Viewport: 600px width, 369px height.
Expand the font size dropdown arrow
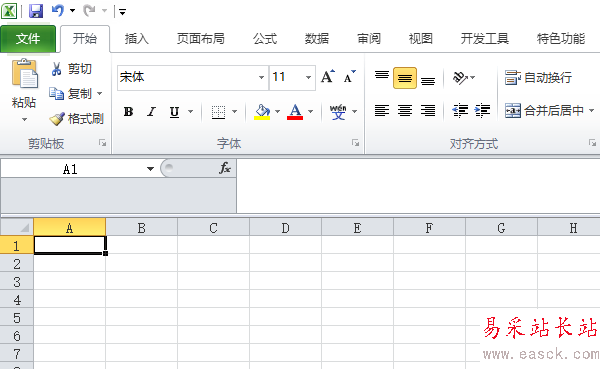(x=308, y=77)
